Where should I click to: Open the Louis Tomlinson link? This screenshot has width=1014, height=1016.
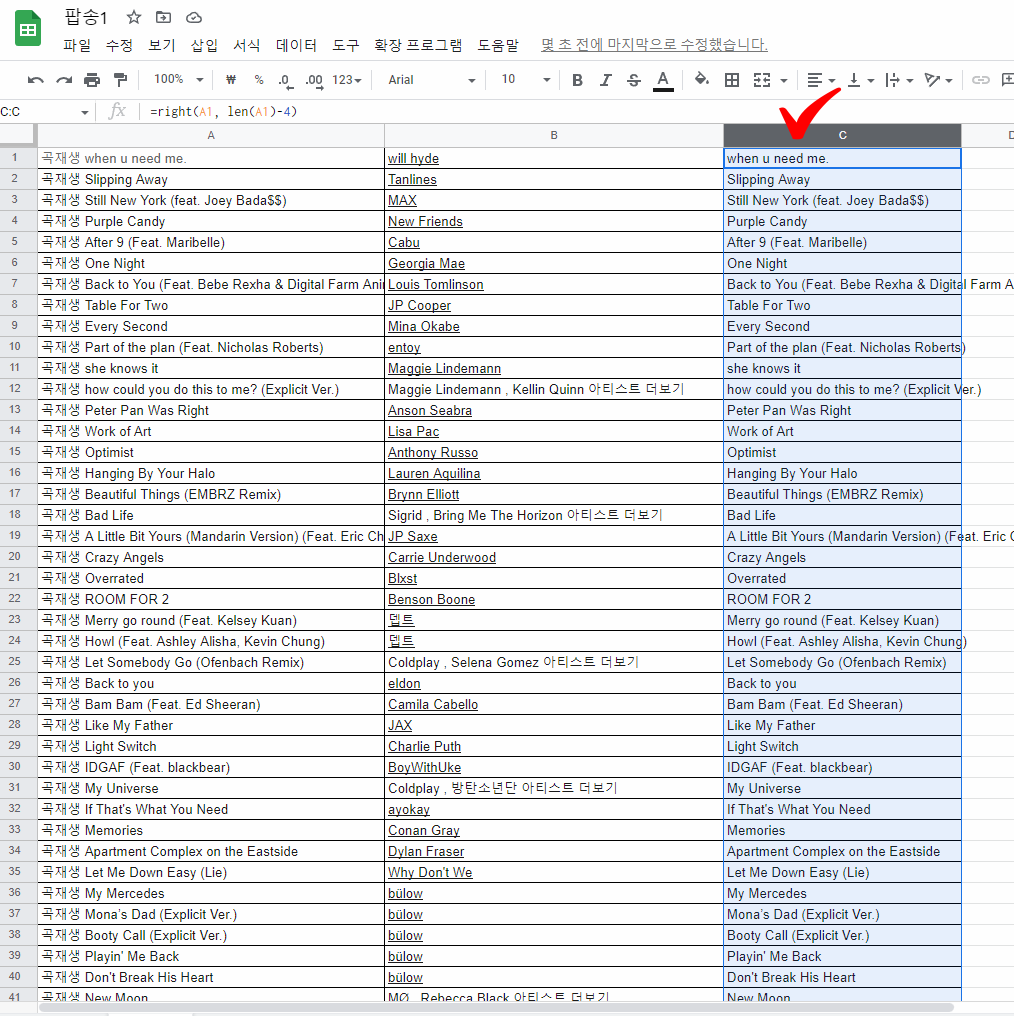[x=435, y=284]
